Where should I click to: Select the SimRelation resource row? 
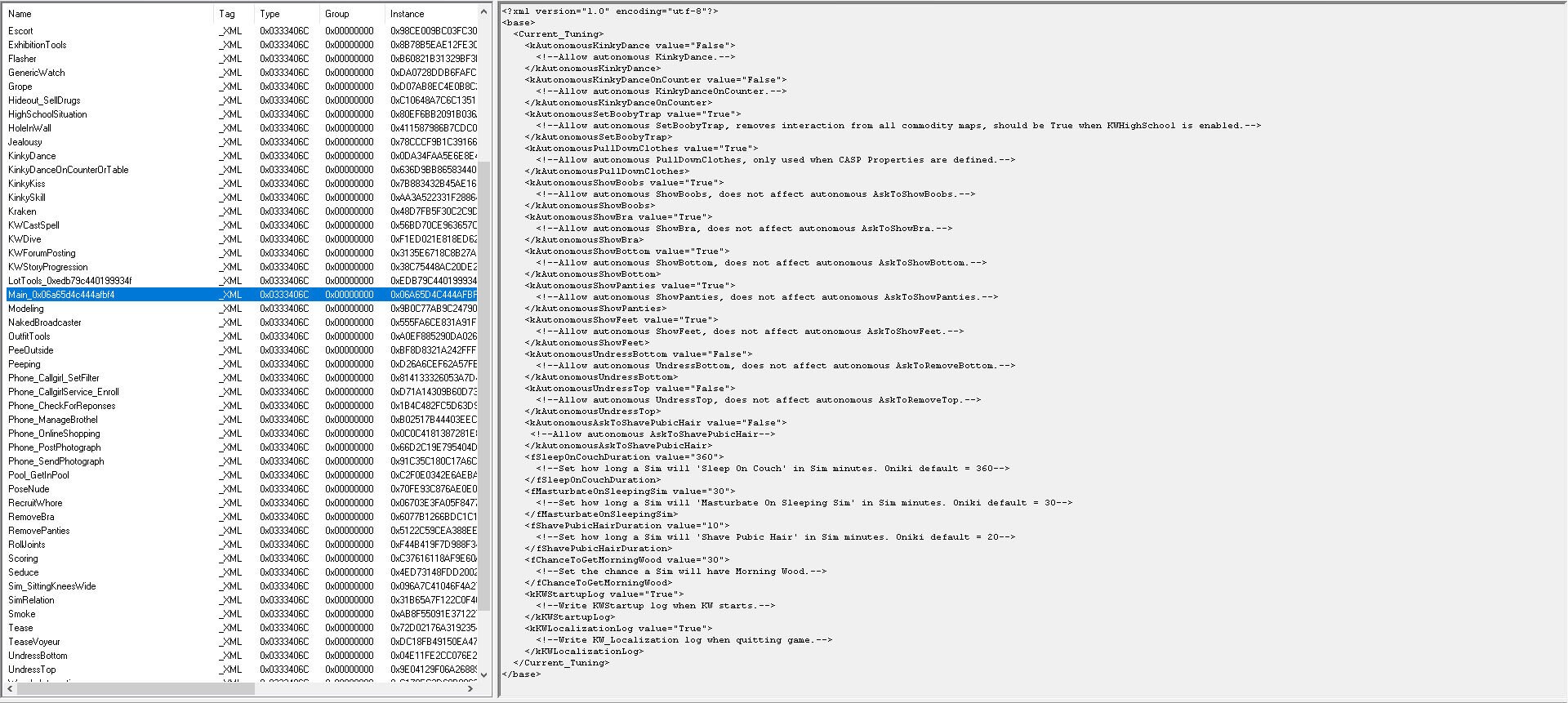point(242,600)
